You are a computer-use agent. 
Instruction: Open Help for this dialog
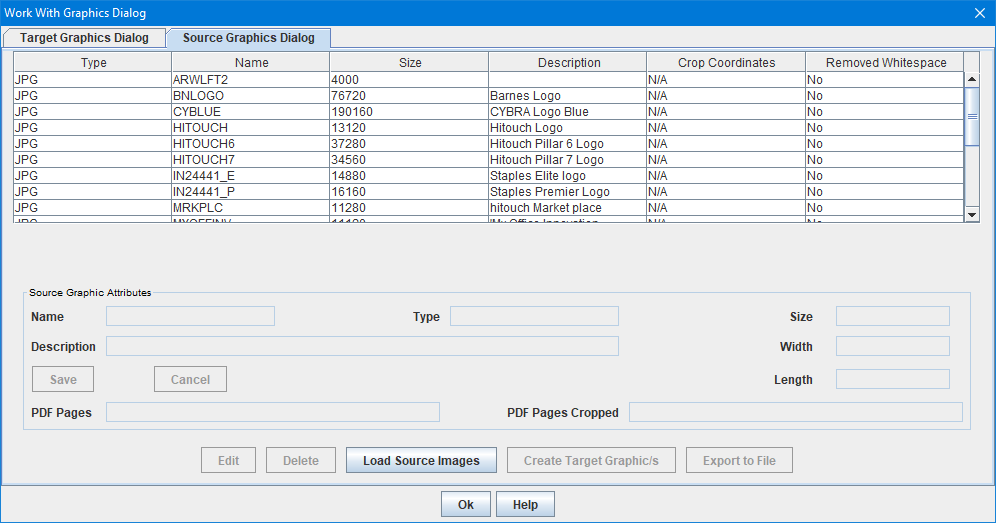(x=525, y=505)
